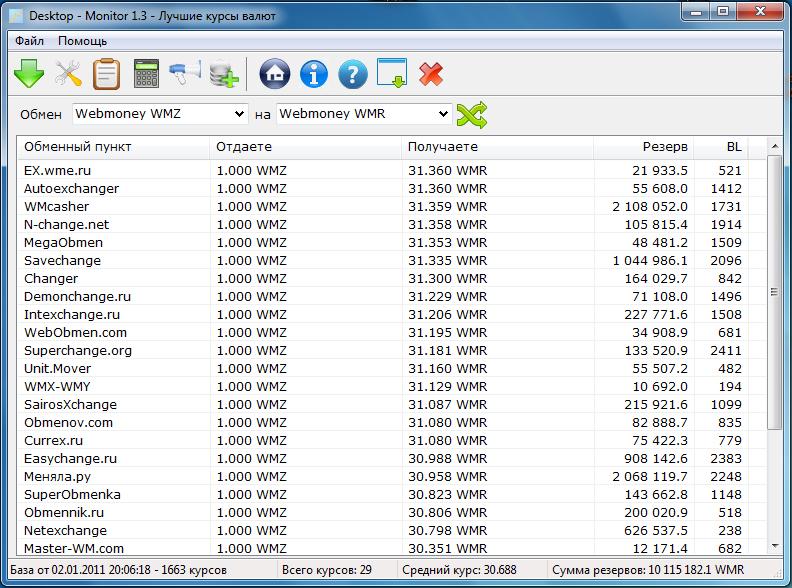Click window with green arrow icon
This screenshot has height=588, width=792.
[x=392, y=73]
